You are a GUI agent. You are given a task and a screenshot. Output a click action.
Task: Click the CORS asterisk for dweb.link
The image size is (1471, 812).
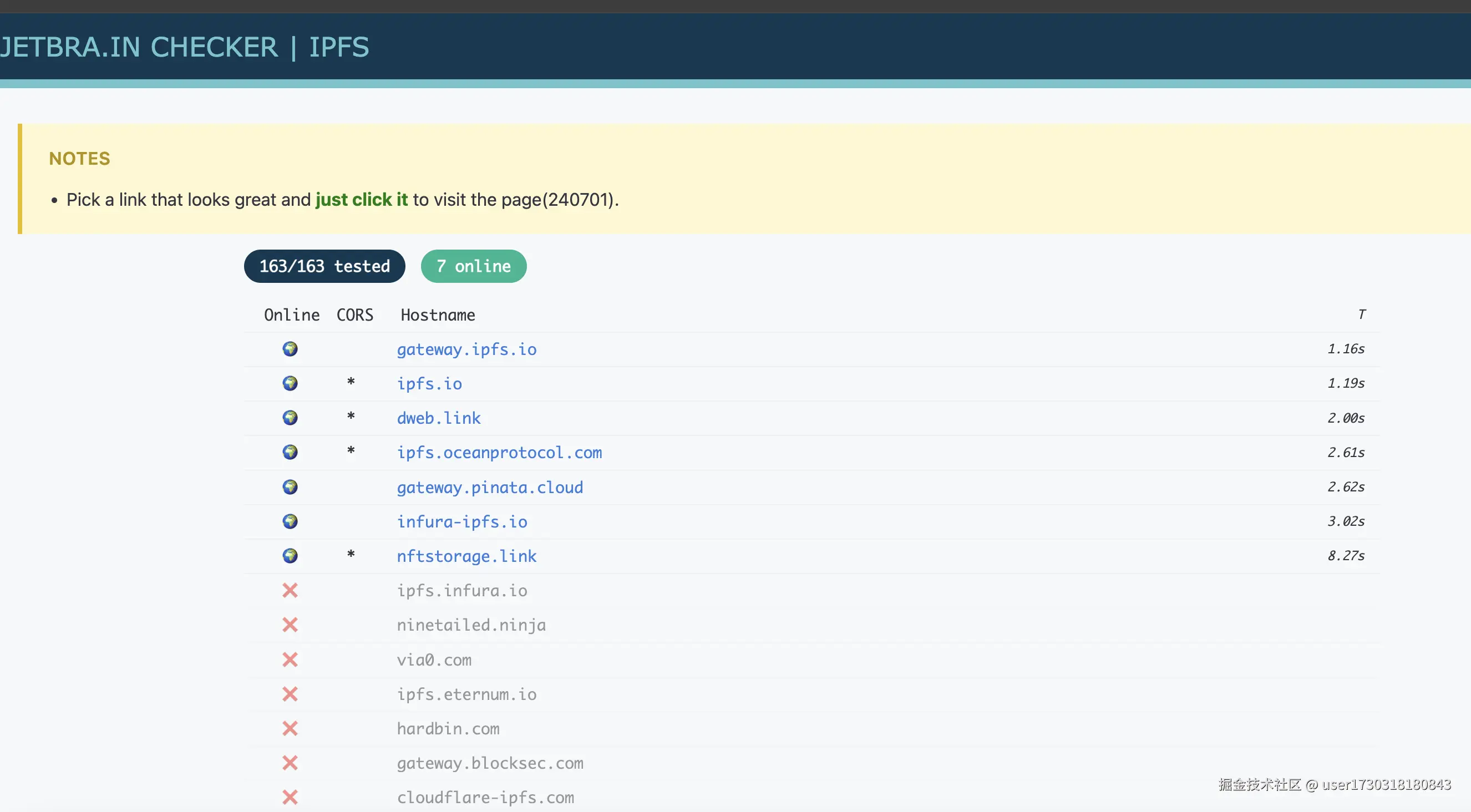tap(351, 417)
